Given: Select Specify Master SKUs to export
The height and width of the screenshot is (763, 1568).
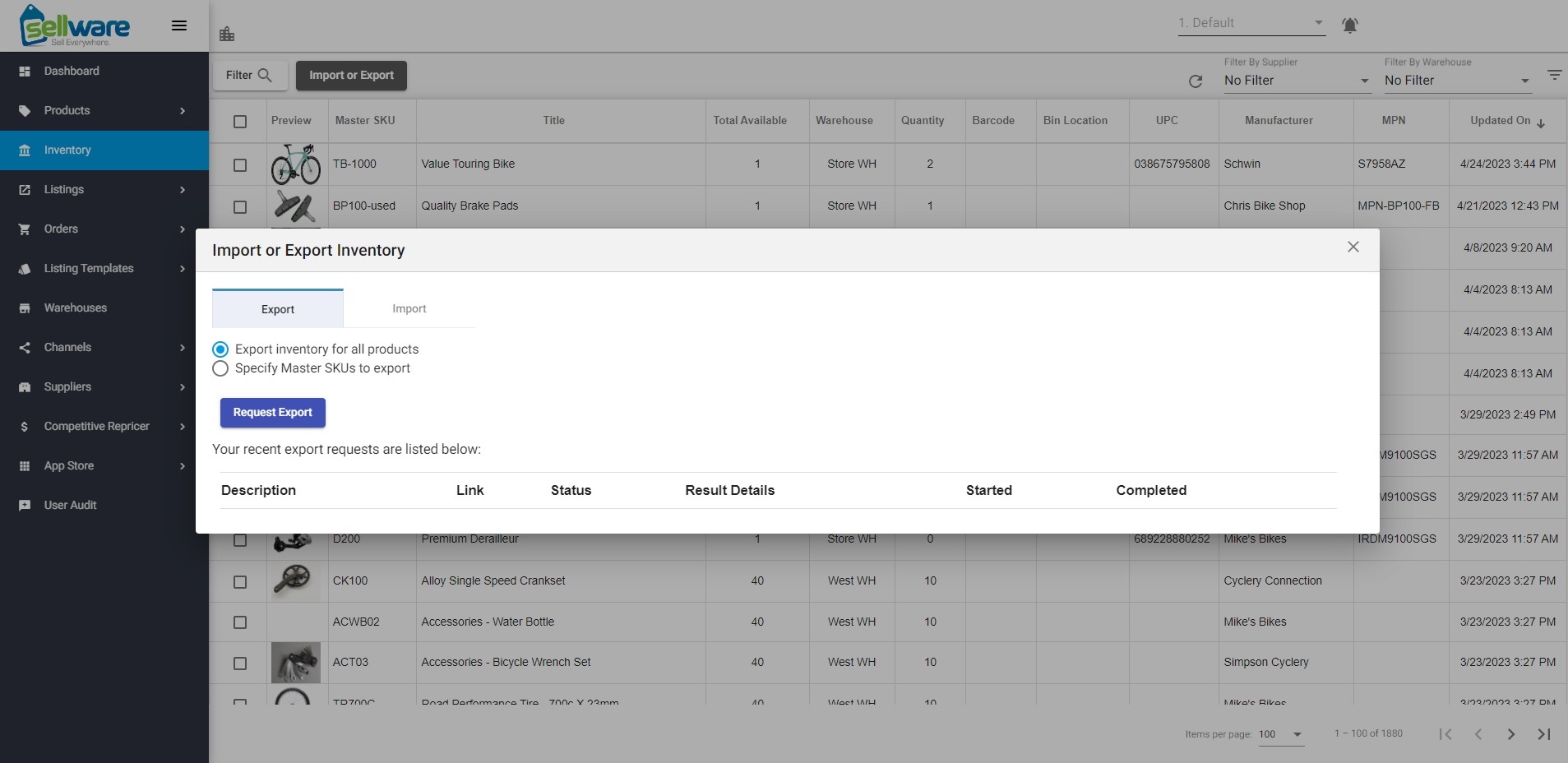Looking at the screenshot, I should pyautogui.click(x=311, y=368).
